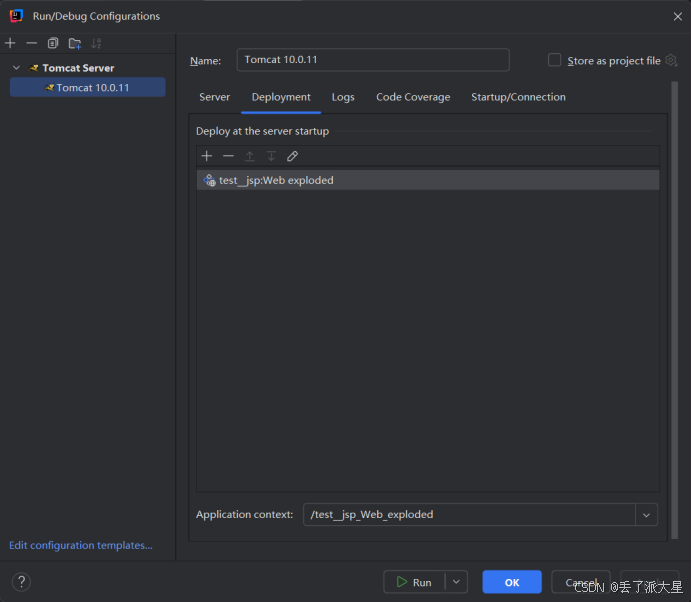Screen dimensions: 692x602
Task: Sort configurations alphabetically
Action: (96, 43)
